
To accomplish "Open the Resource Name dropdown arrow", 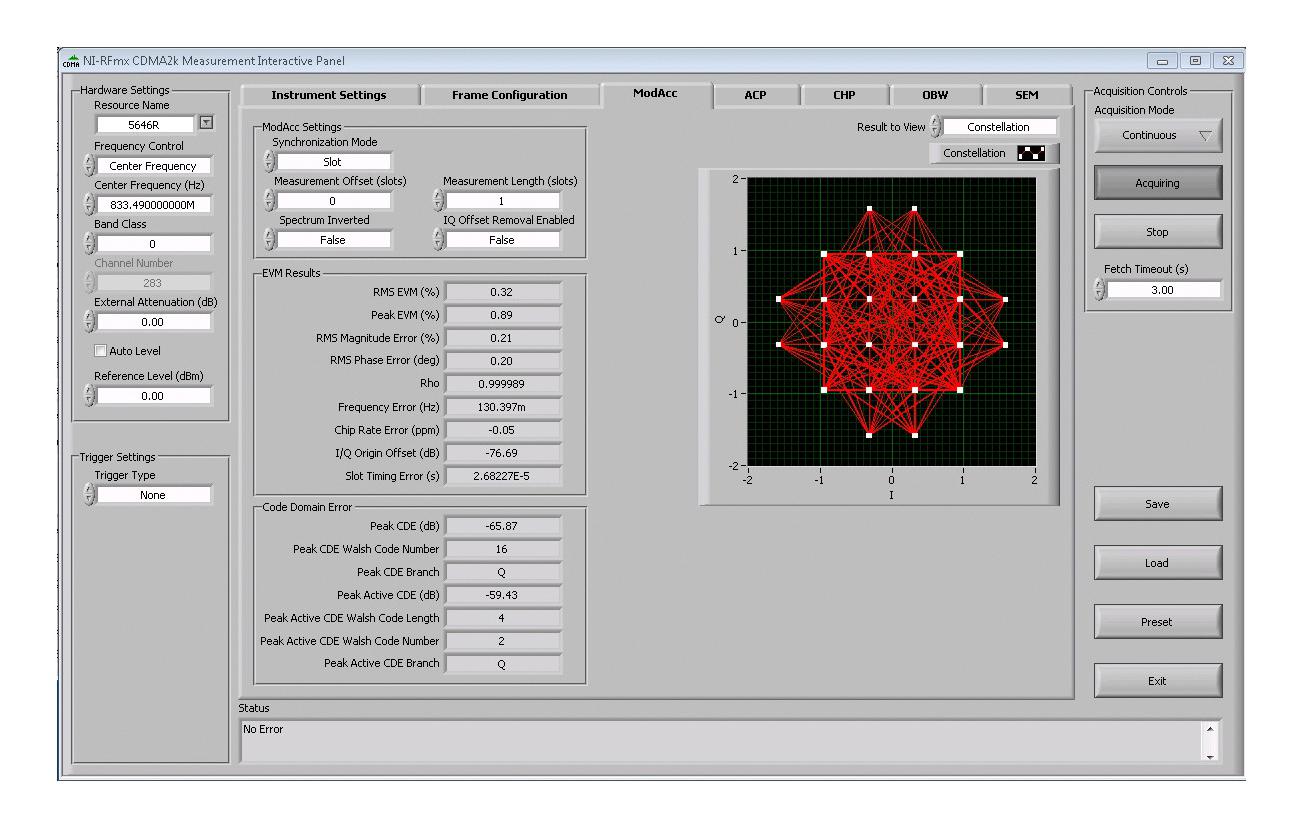I will (206, 124).
